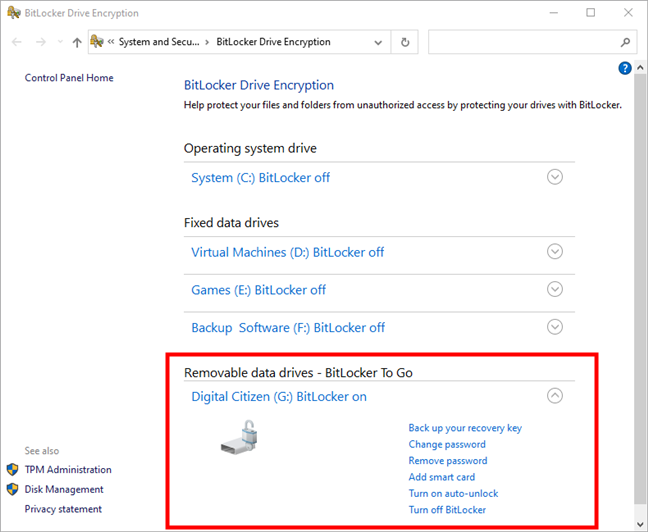648x532 pixels.
Task: Expand System (C:) drive options
Action: [x=555, y=177]
